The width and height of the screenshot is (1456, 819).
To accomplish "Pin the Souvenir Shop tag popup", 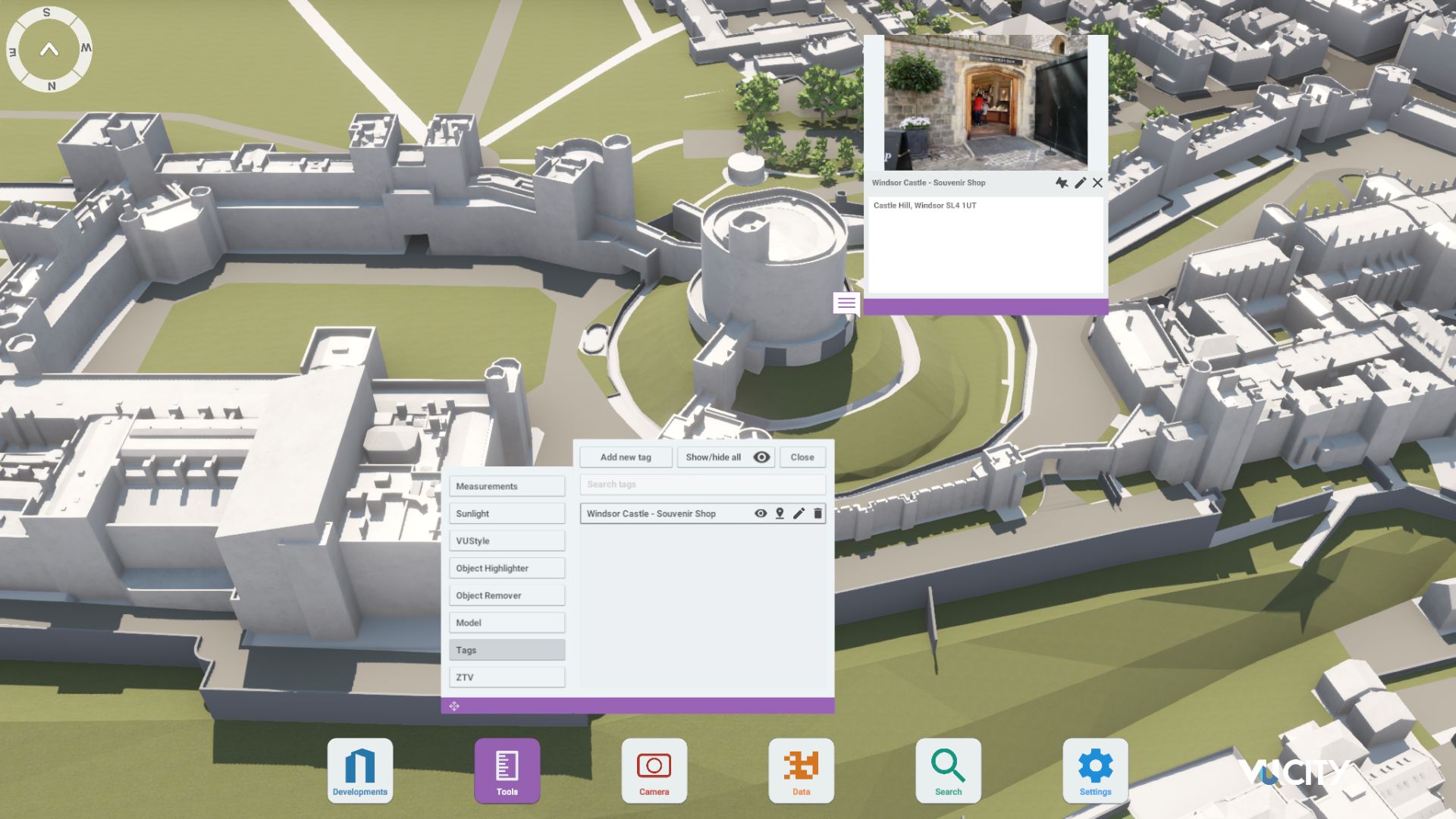I will (1062, 183).
